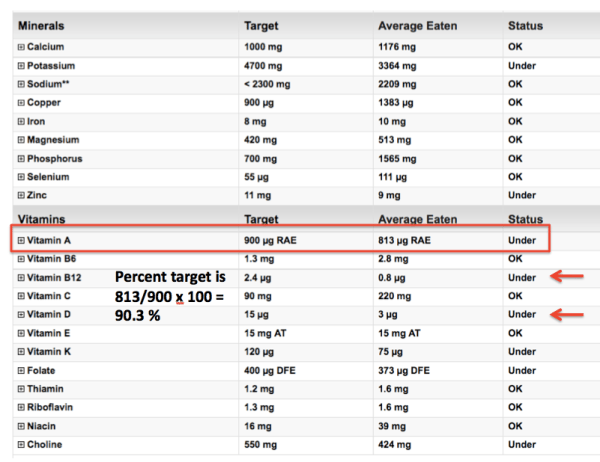600x462 pixels.
Task: Expand the Vitamin D row
Action: (x=21, y=315)
